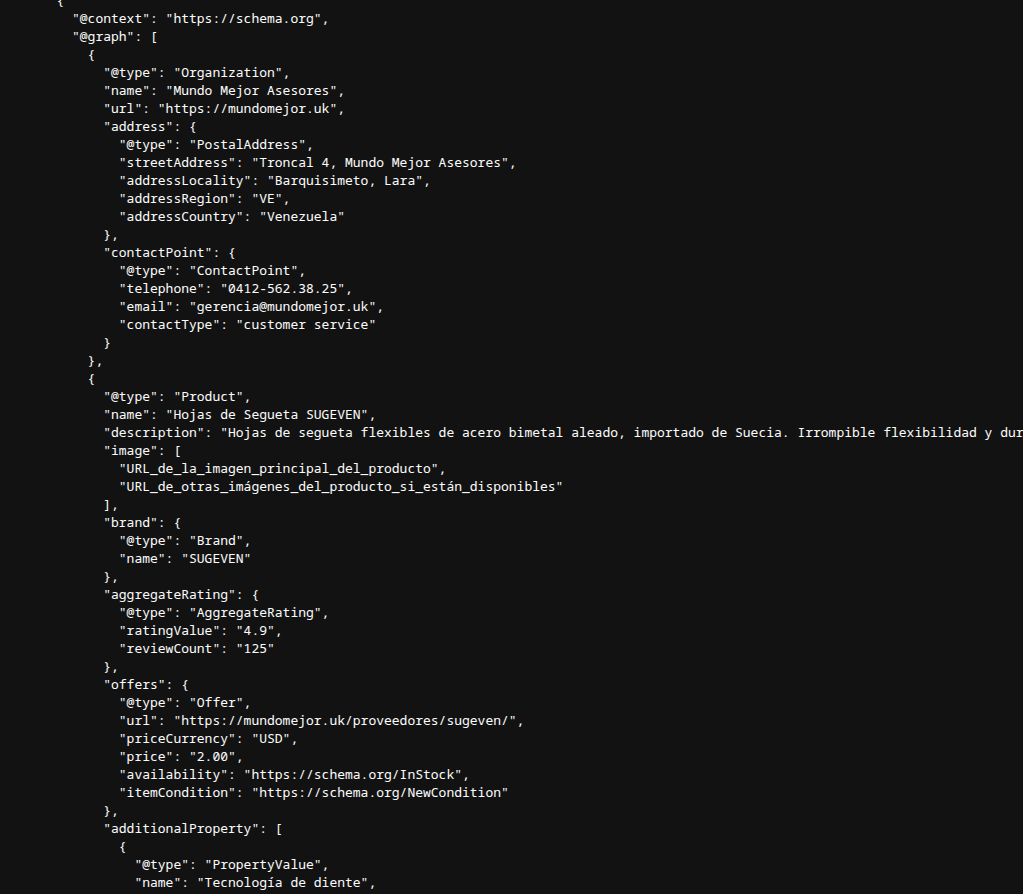The image size is (1023, 894).
Task: Click the https://schema.org context URL
Action: 247,19
